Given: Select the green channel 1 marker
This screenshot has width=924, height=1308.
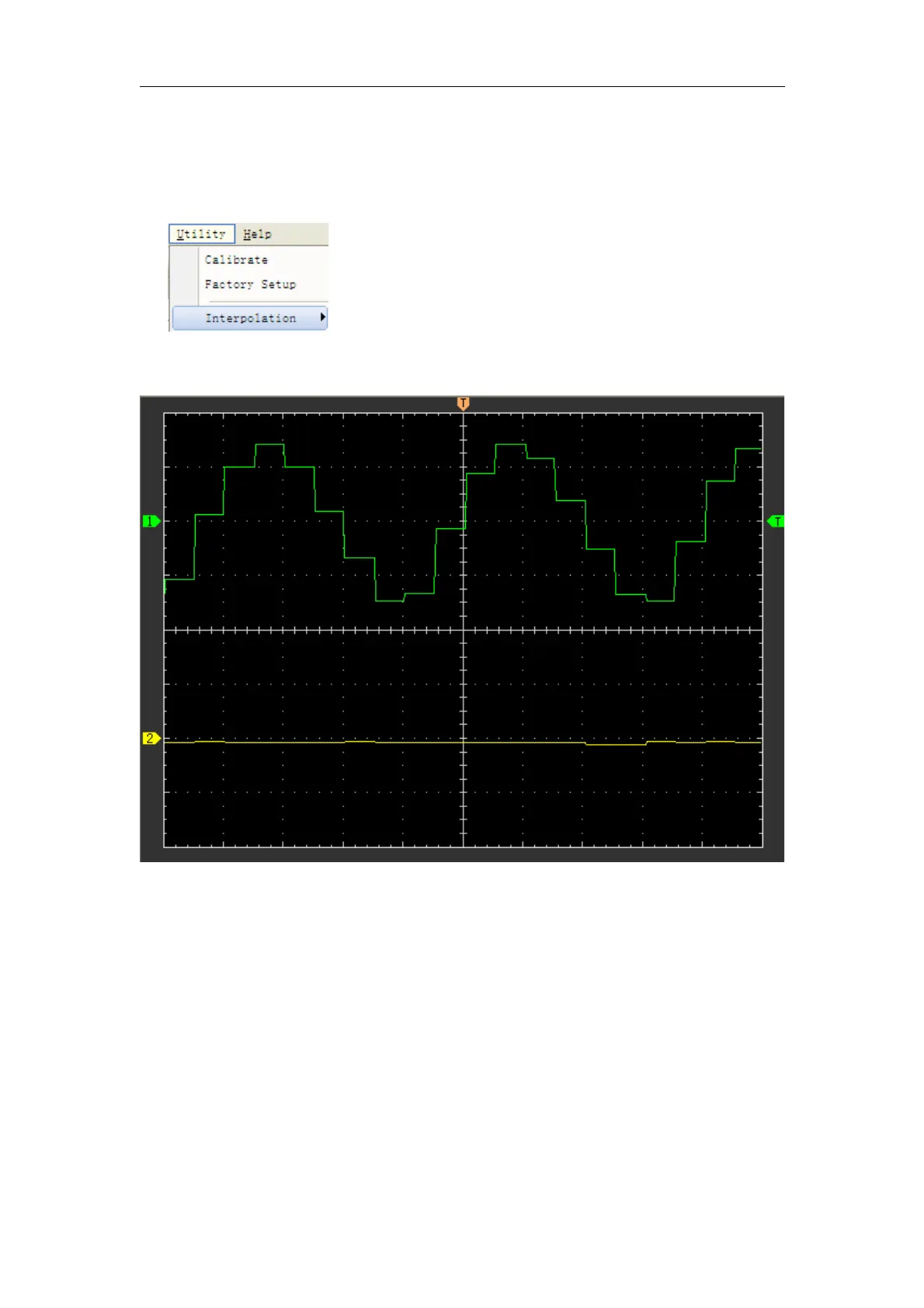Looking at the screenshot, I should tap(151, 521).
